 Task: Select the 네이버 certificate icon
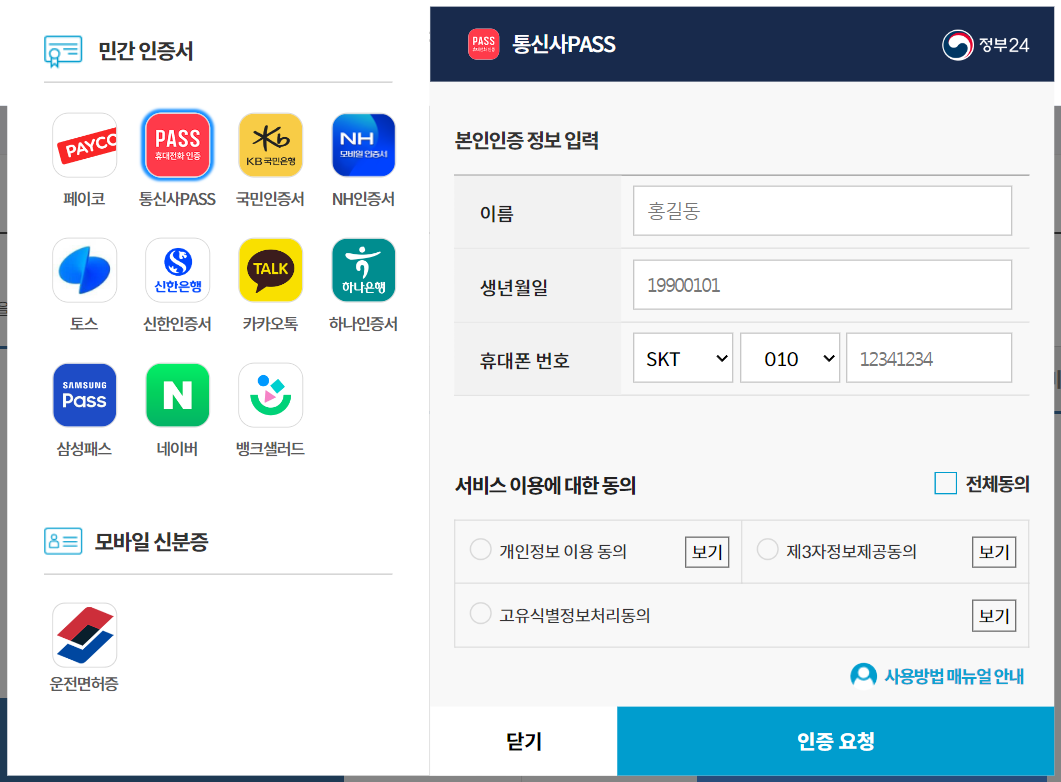click(x=177, y=395)
